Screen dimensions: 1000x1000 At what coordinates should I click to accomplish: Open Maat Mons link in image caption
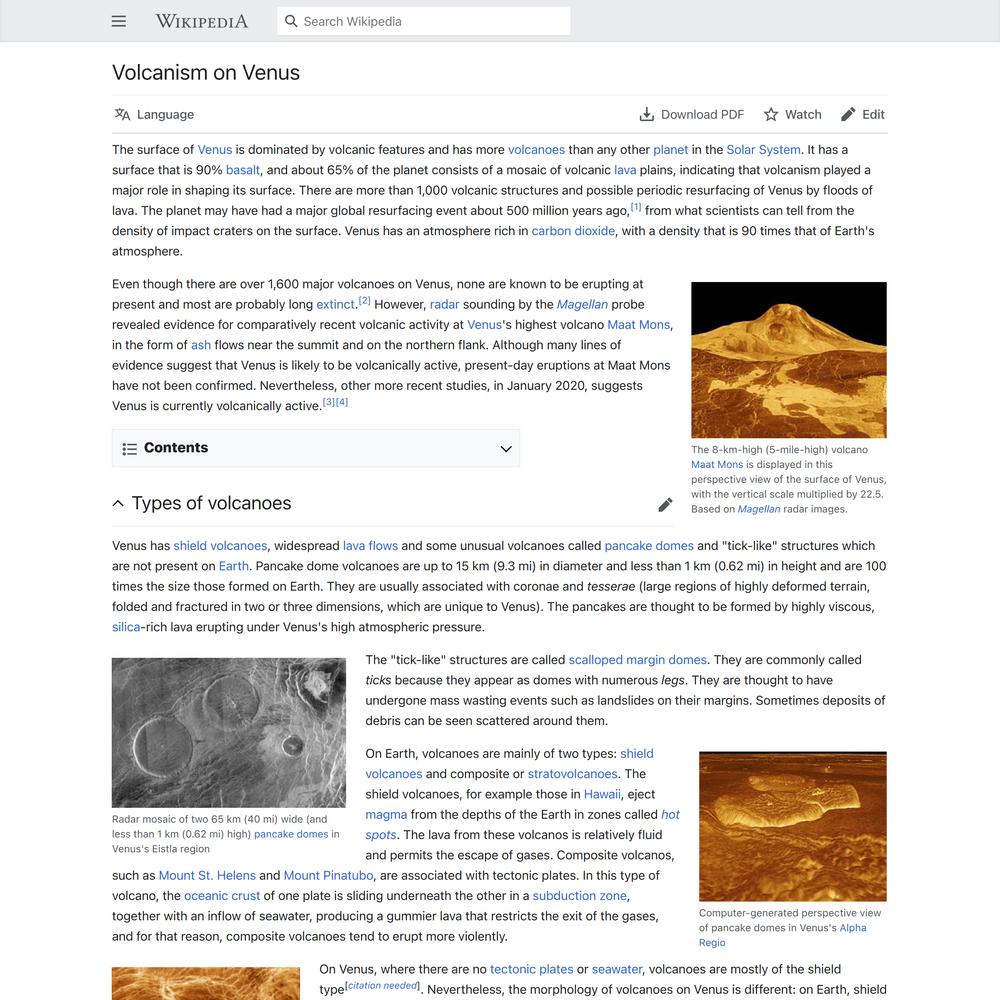[x=717, y=464]
